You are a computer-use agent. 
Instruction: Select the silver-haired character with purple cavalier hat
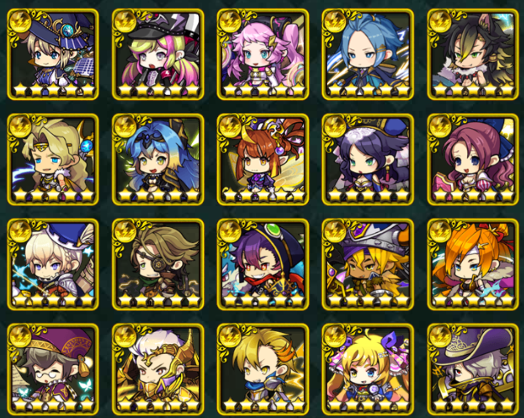(x=473, y=369)
